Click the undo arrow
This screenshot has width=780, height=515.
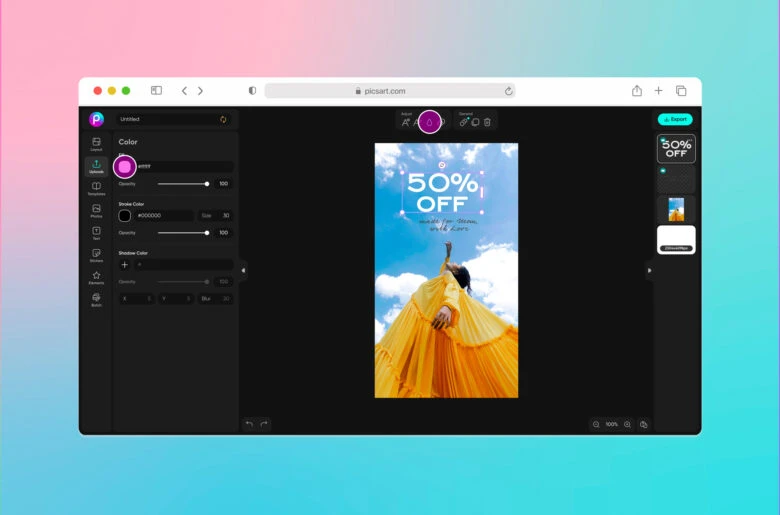point(249,424)
